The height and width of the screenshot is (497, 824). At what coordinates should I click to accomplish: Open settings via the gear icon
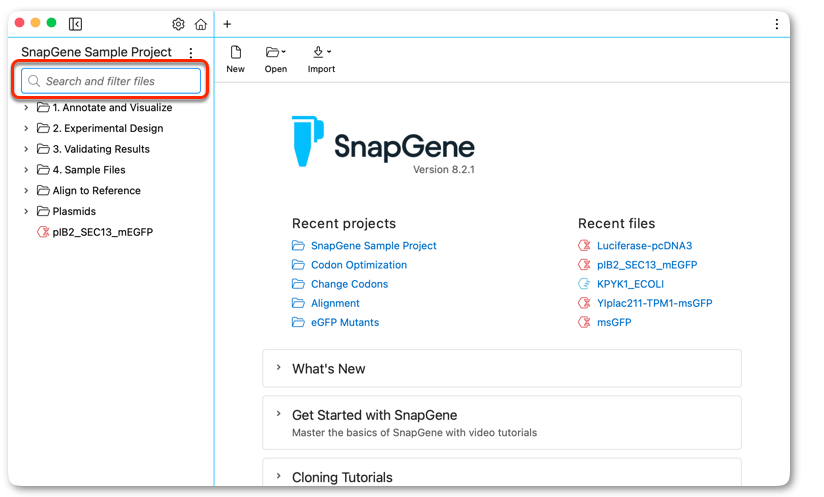pyautogui.click(x=178, y=24)
